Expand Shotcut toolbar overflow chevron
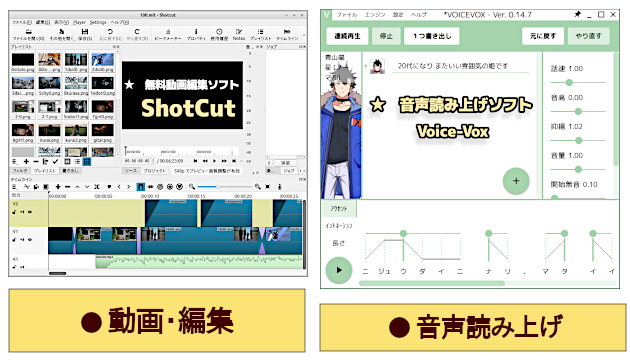Screen dimensions: 630x362 coord(304,35)
